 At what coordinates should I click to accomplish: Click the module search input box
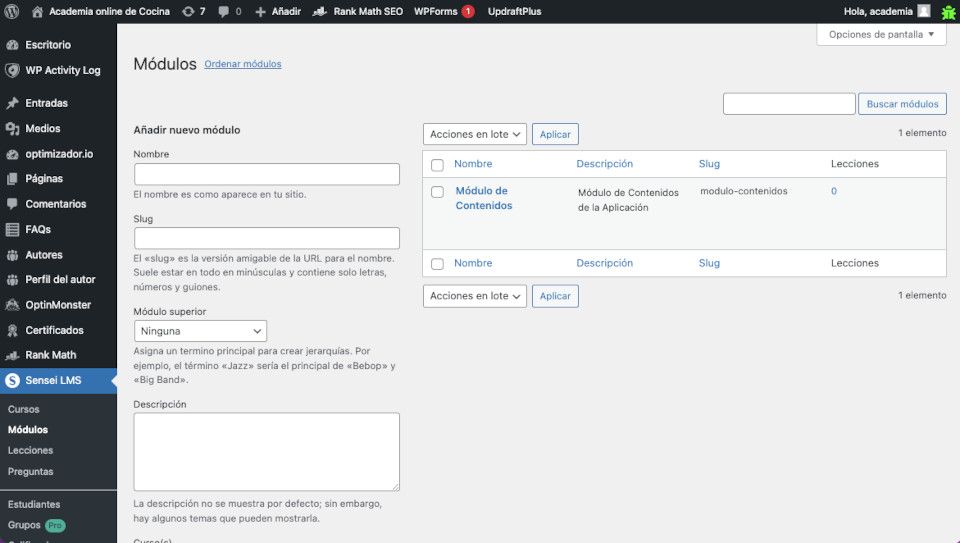789,104
